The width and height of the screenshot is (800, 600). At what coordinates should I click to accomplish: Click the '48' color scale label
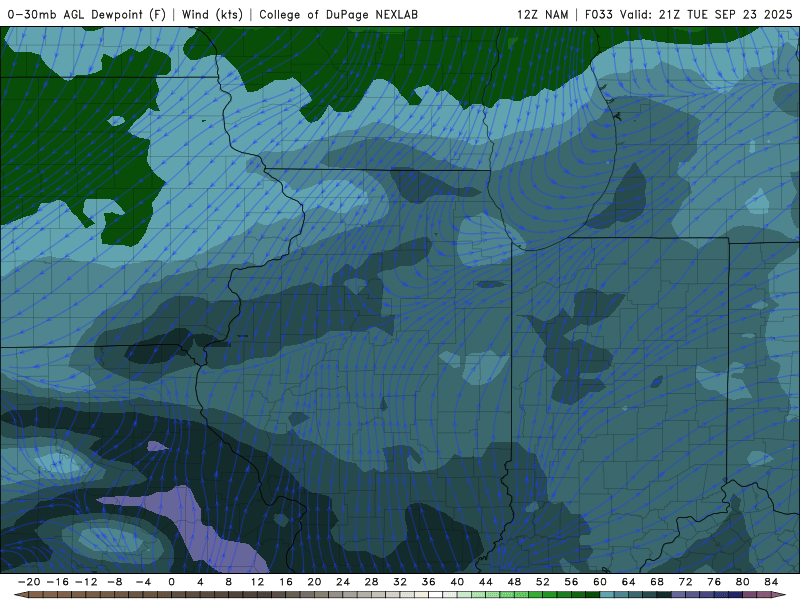[514, 582]
